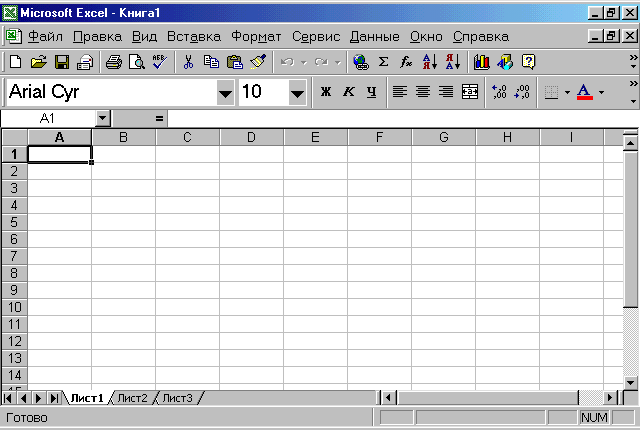Print the sheet with printer icon

pos(114,62)
